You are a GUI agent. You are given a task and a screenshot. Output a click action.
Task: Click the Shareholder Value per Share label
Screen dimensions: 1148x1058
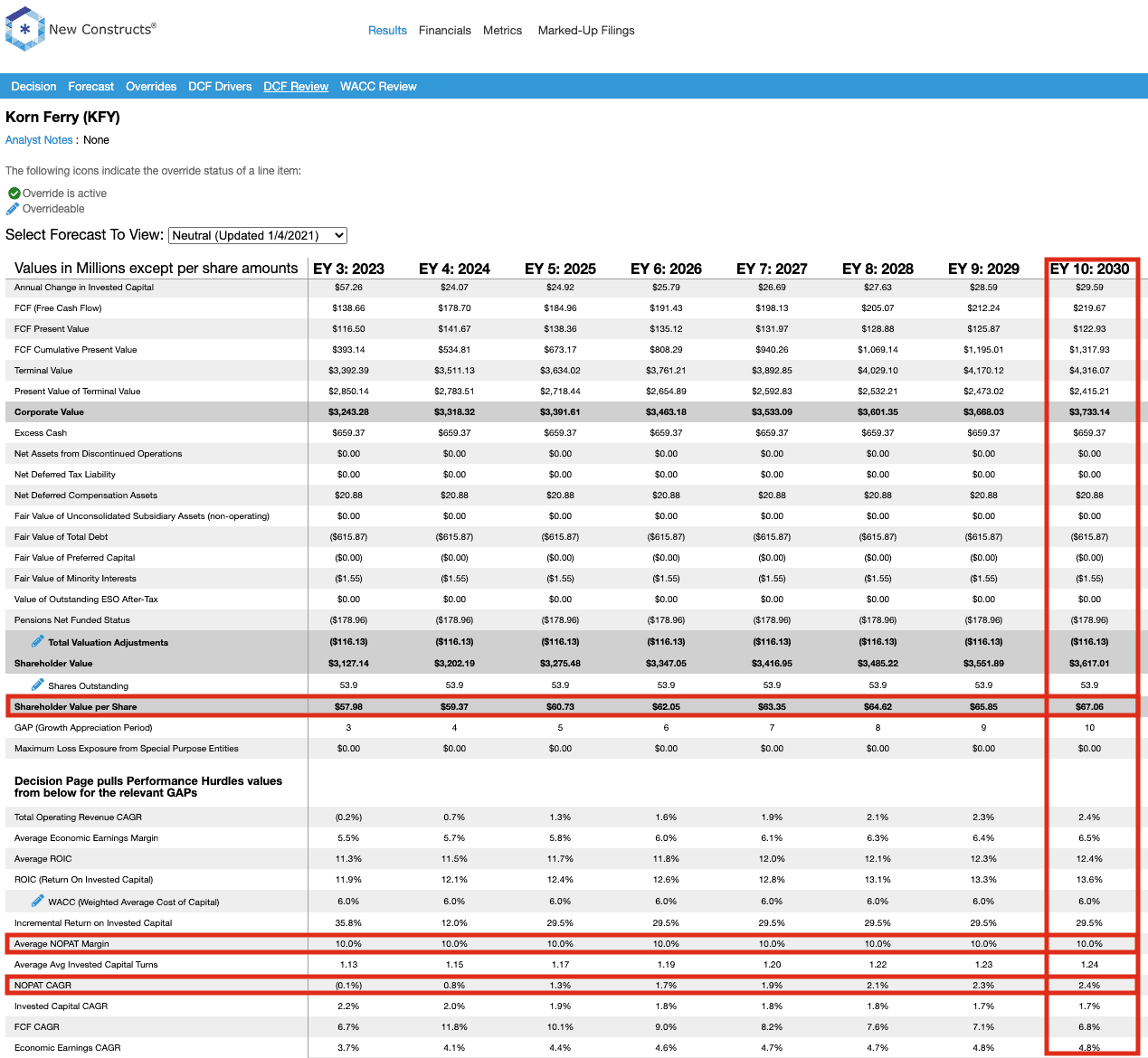point(76,707)
